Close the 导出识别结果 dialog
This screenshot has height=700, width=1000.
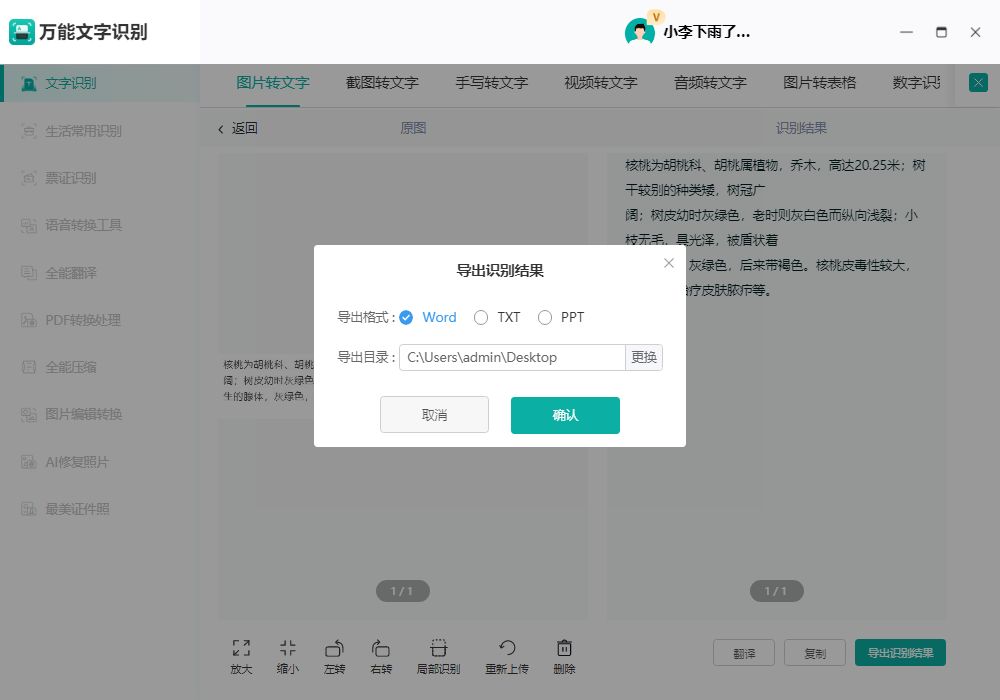668,263
